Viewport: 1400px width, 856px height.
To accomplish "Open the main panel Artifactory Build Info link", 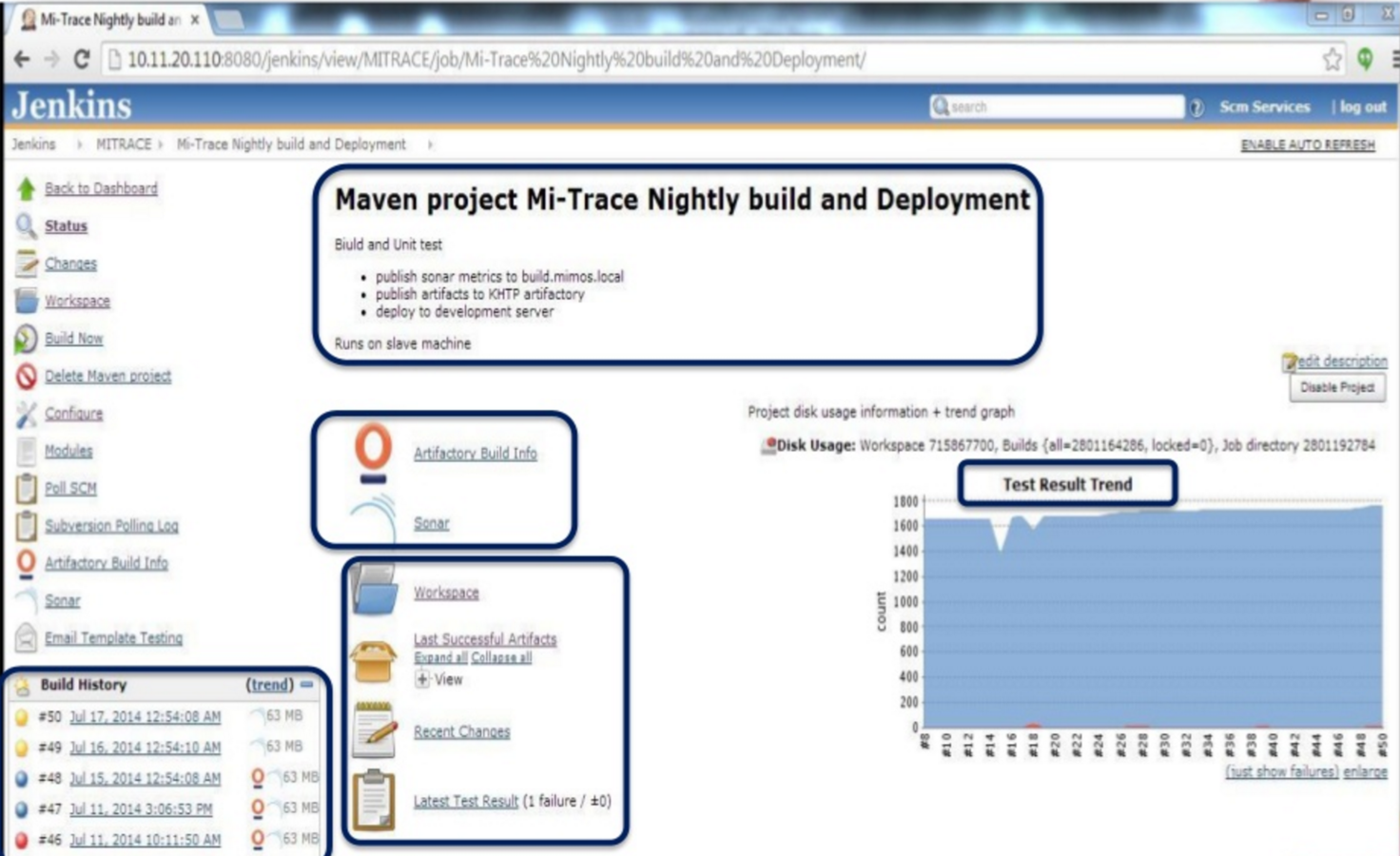I will [475, 454].
